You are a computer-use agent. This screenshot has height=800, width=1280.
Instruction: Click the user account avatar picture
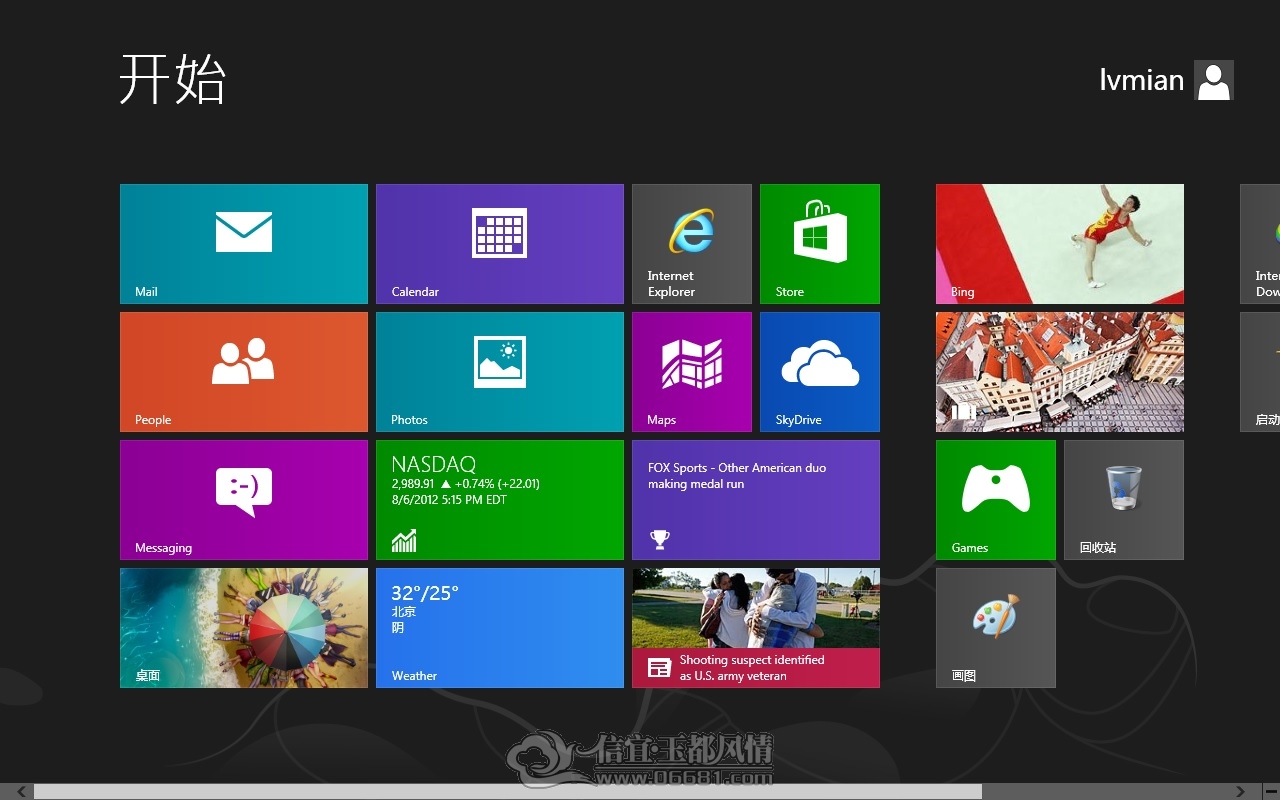click(x=1214, y=80)
